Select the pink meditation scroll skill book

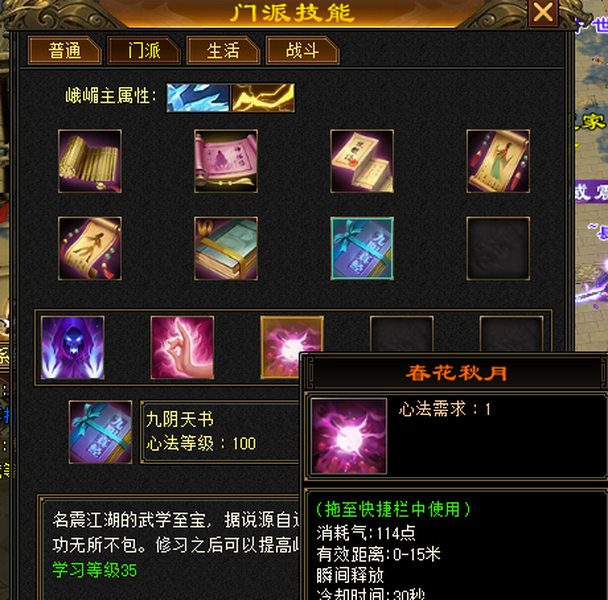(226, 161)
